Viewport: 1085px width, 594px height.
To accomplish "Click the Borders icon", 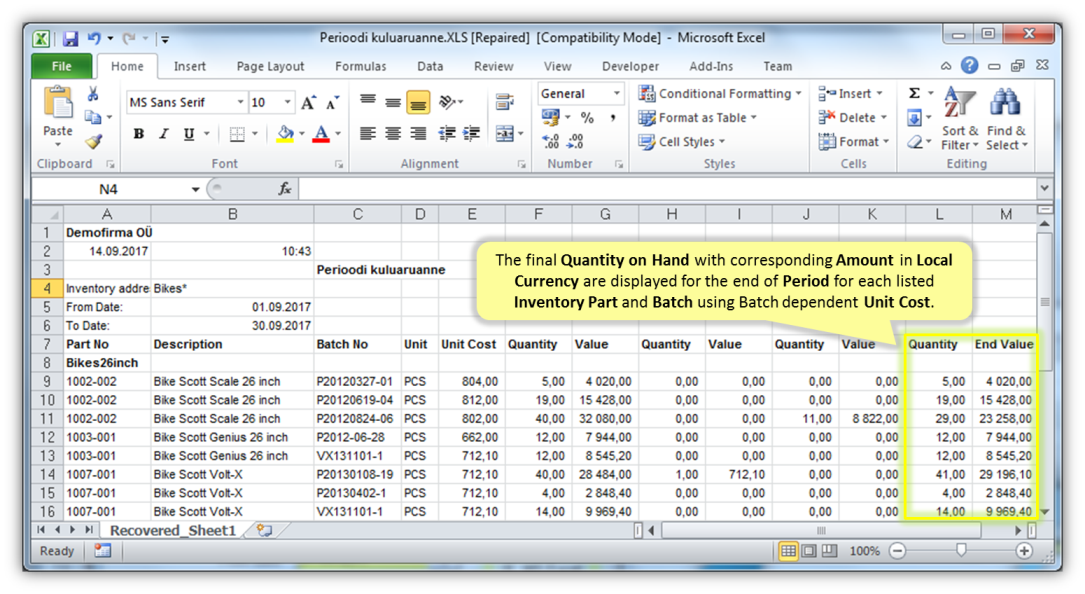I will click(x=237, y=134).
